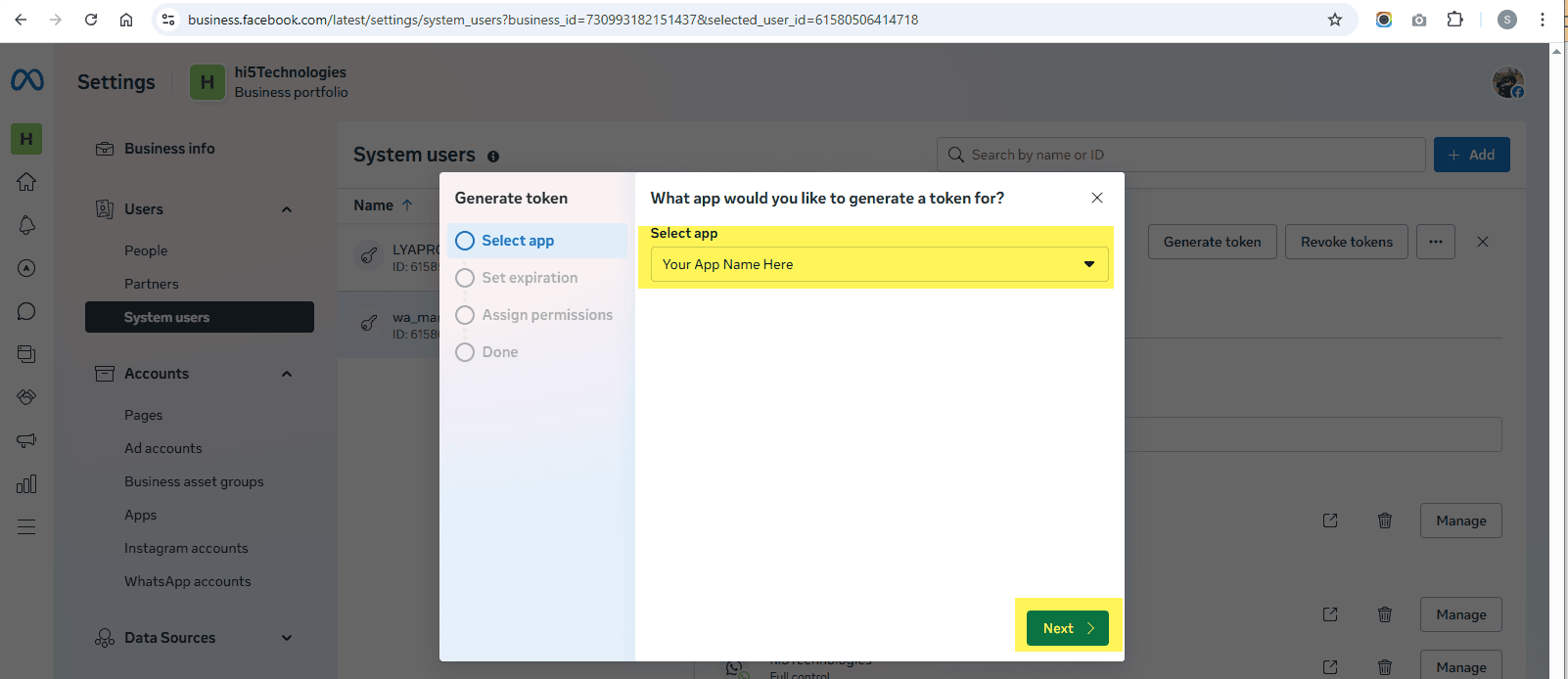This screenshot has width=1568, height=679.
Task: Open the three-dots more options button
Action: pos(1436,242)
